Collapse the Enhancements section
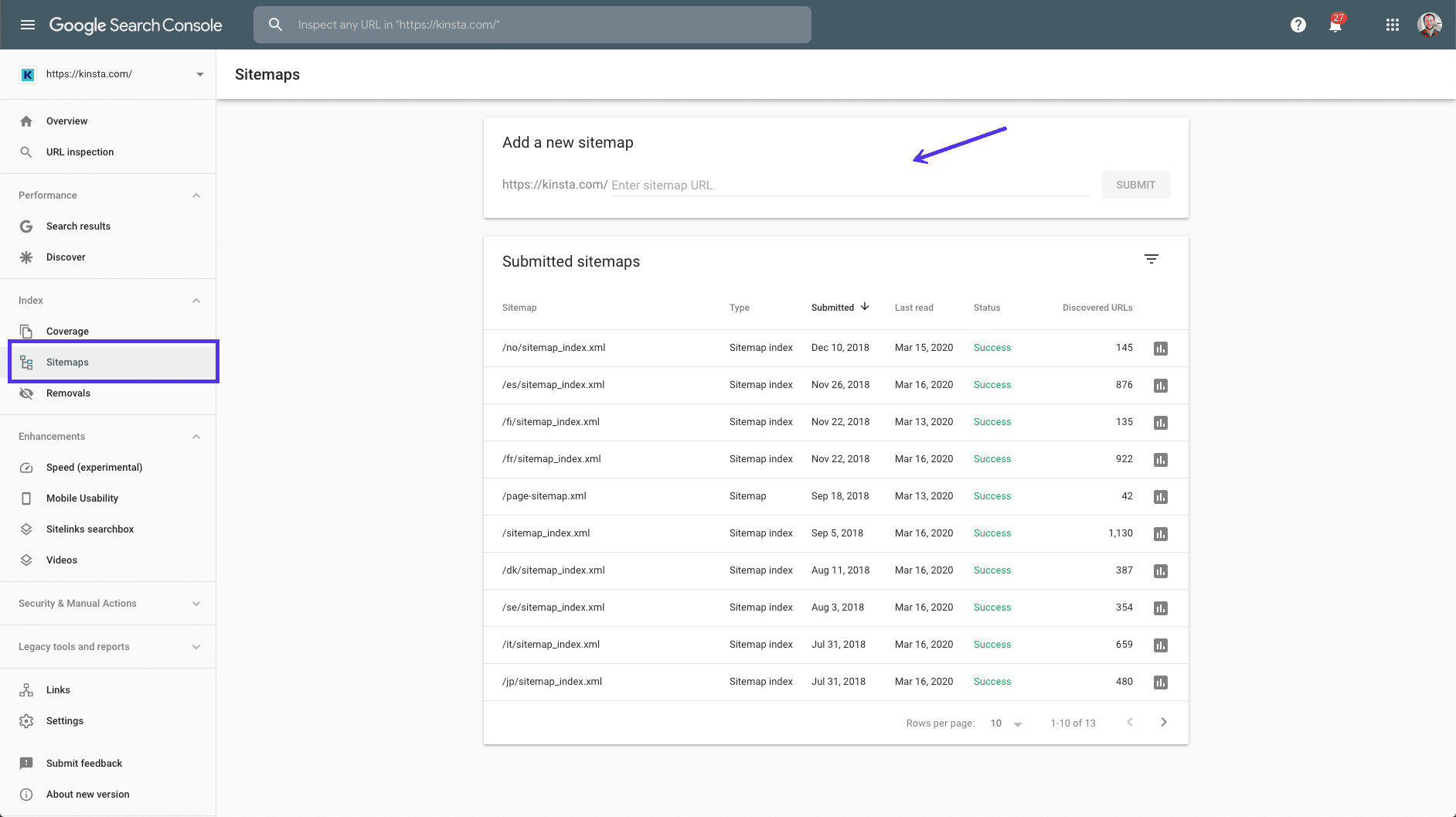Image resolution: width=1456 pixels, height=817 pixels. tap(196, 437)
